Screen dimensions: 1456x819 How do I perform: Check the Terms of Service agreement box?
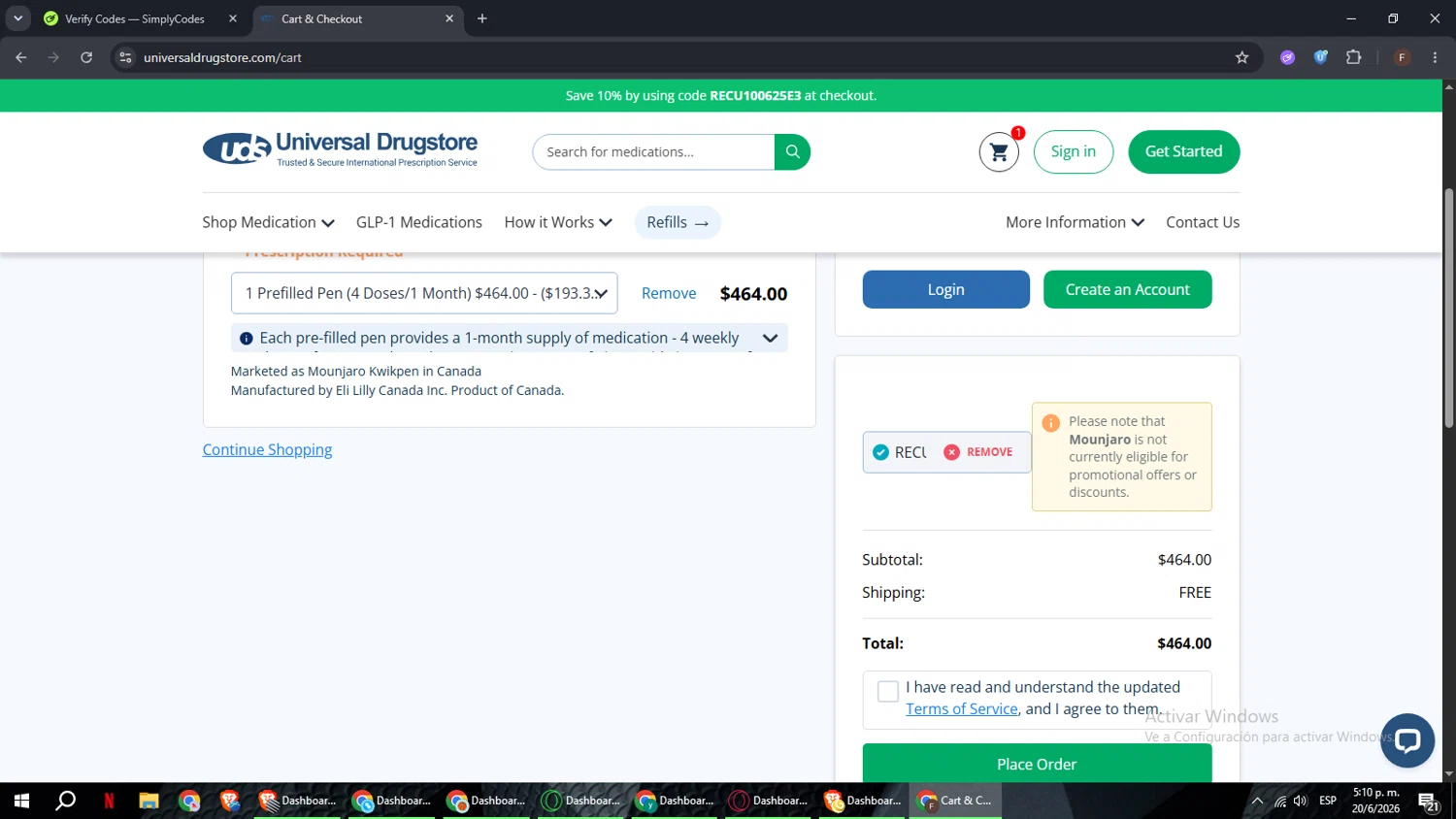pos(887,692)
